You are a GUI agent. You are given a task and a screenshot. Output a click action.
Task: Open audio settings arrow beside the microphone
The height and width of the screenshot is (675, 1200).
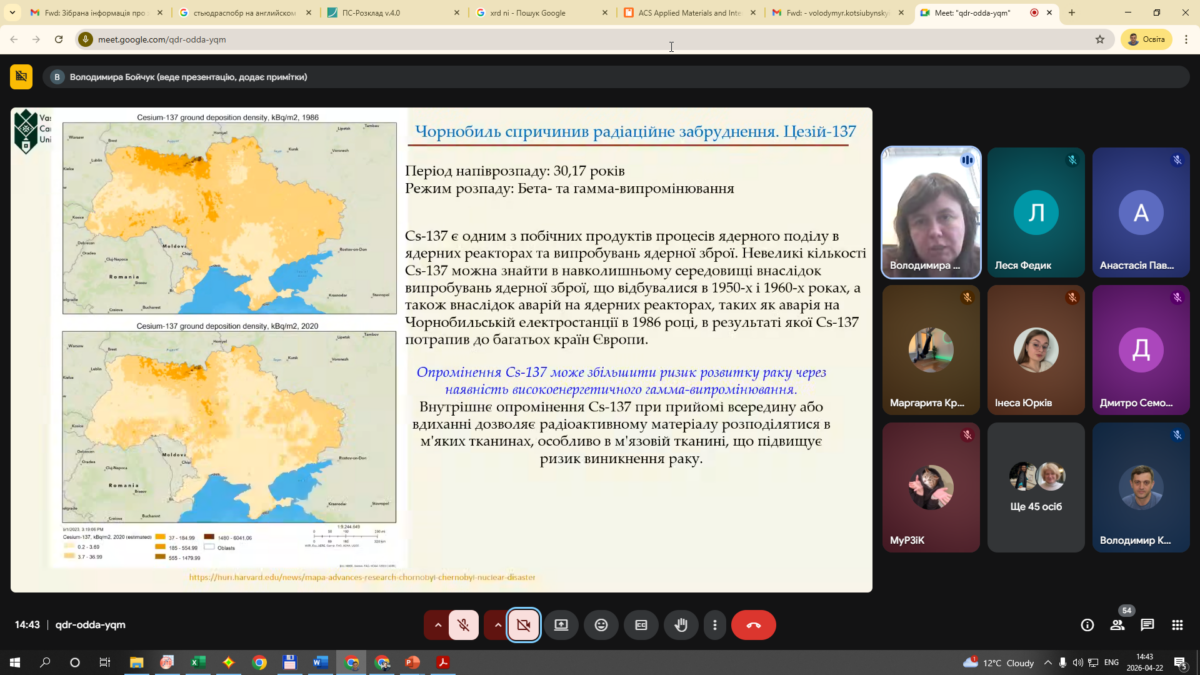[437, 625]
